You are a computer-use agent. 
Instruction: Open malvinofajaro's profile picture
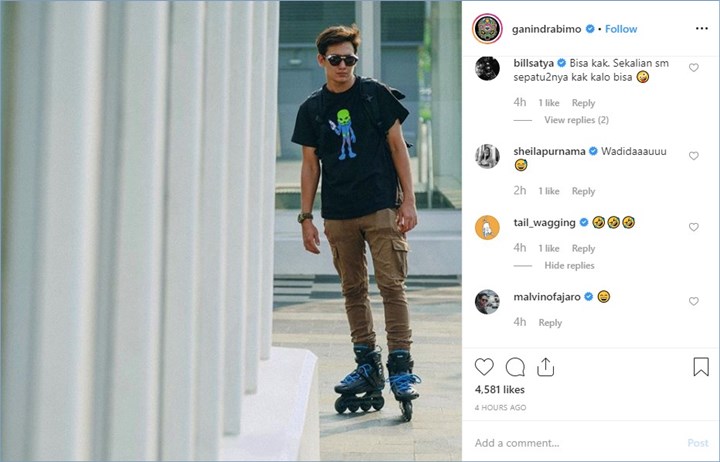click(487, 301)
